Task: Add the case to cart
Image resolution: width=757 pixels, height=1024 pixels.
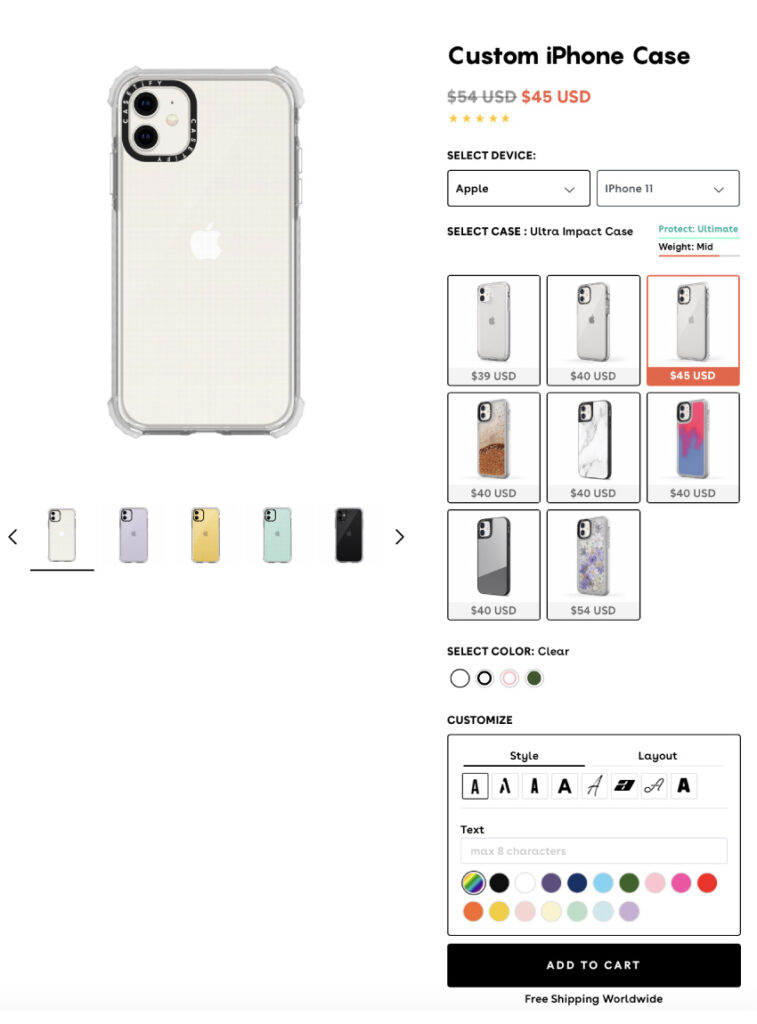Action: pyautogui.click(x=594, y=965)
